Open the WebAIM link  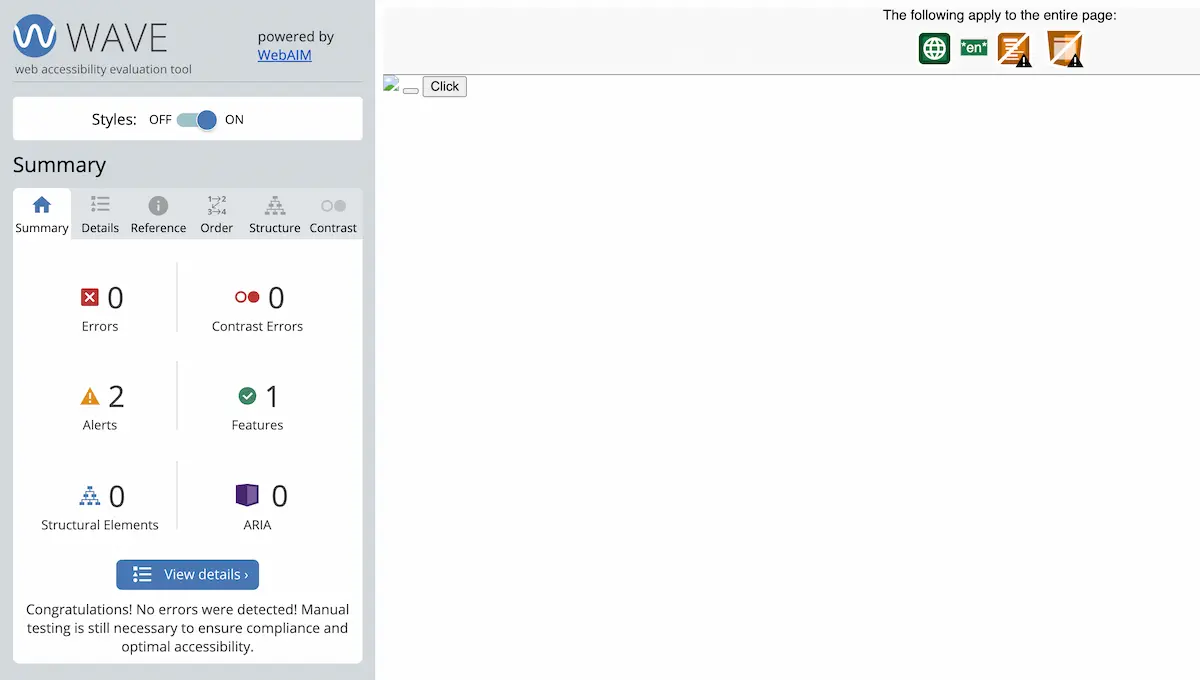[x=284, y=55]
